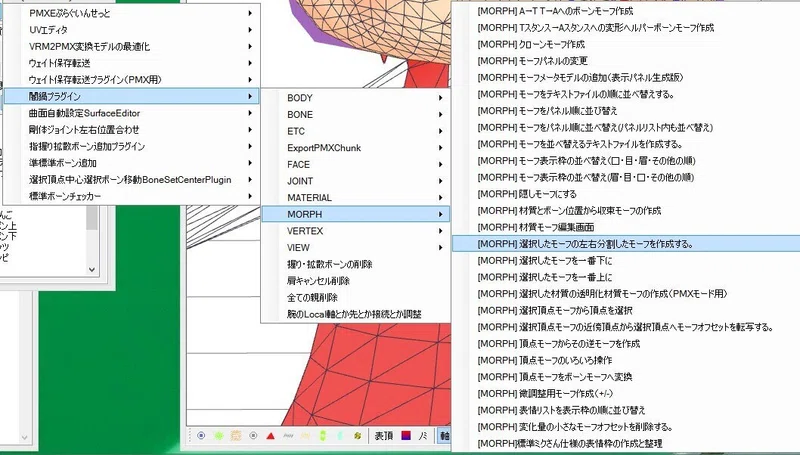
Task: Choose [MORPH] 微調整用モーフ作成(+/-)
Action: point(626,394)
